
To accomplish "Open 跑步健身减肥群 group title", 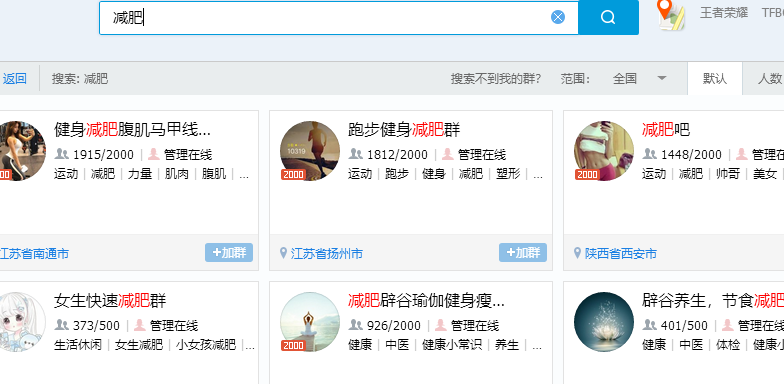I will point(404,130).
